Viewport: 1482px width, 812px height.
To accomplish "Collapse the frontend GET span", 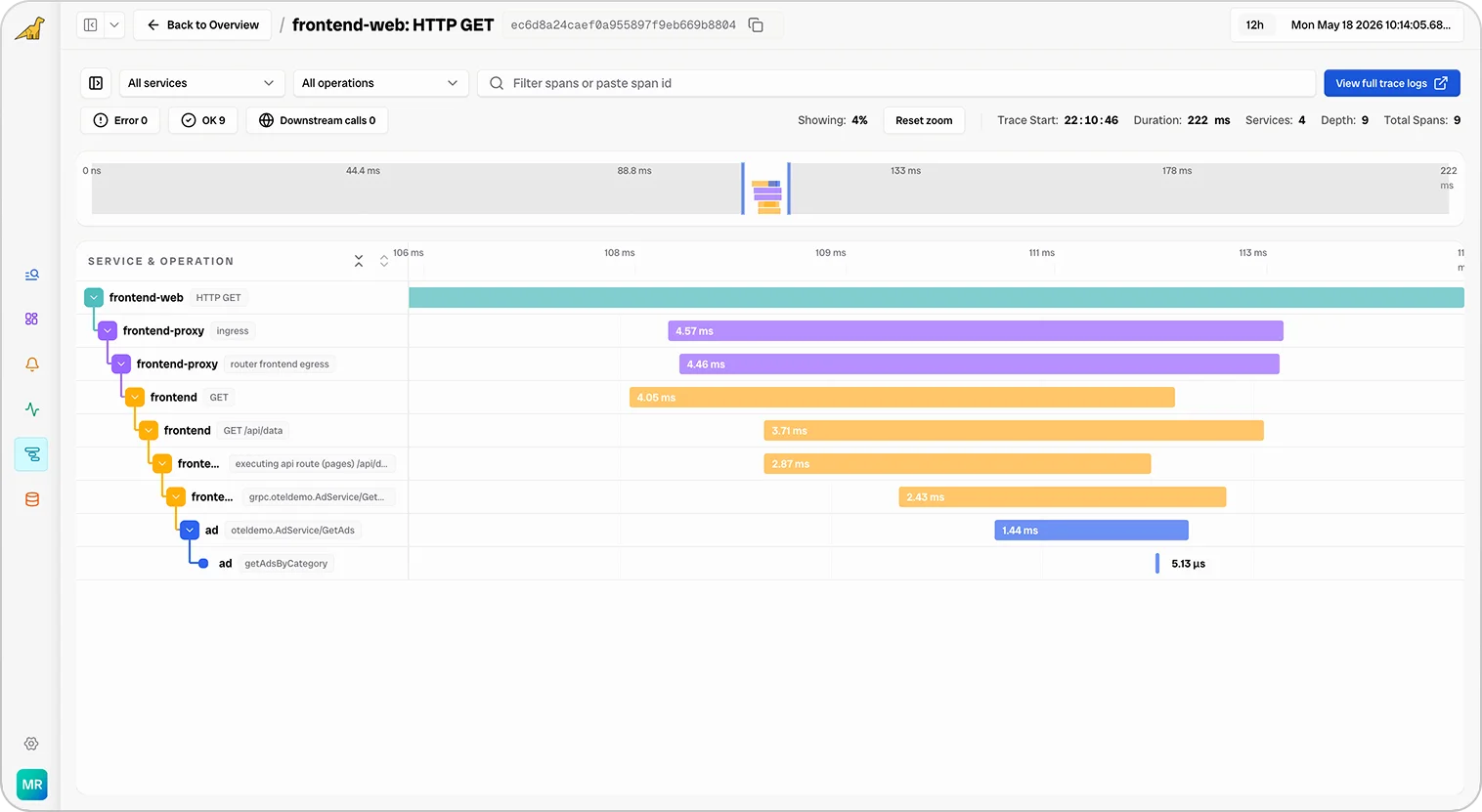I will [135, 397].
